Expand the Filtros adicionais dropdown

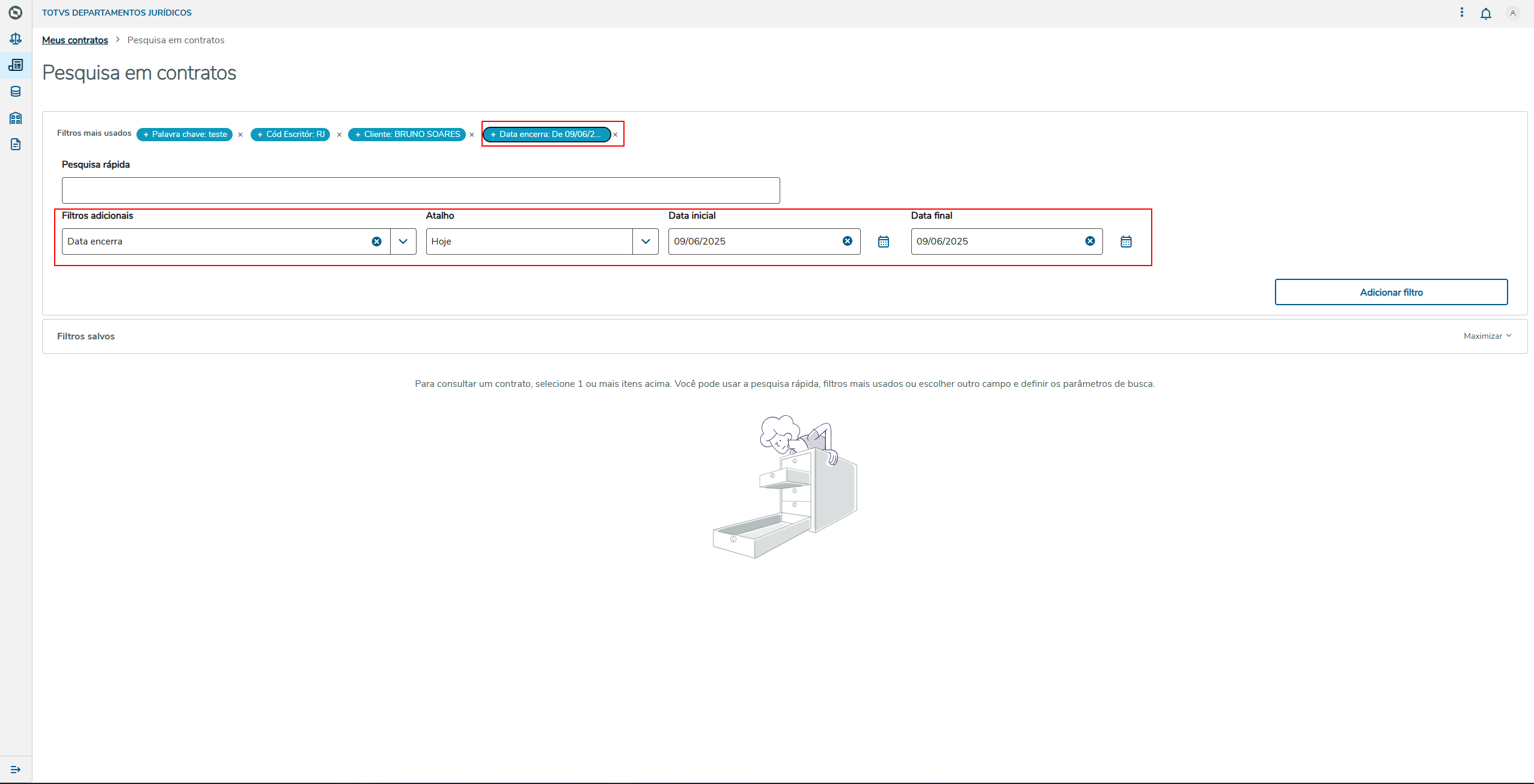coord(403,242)
